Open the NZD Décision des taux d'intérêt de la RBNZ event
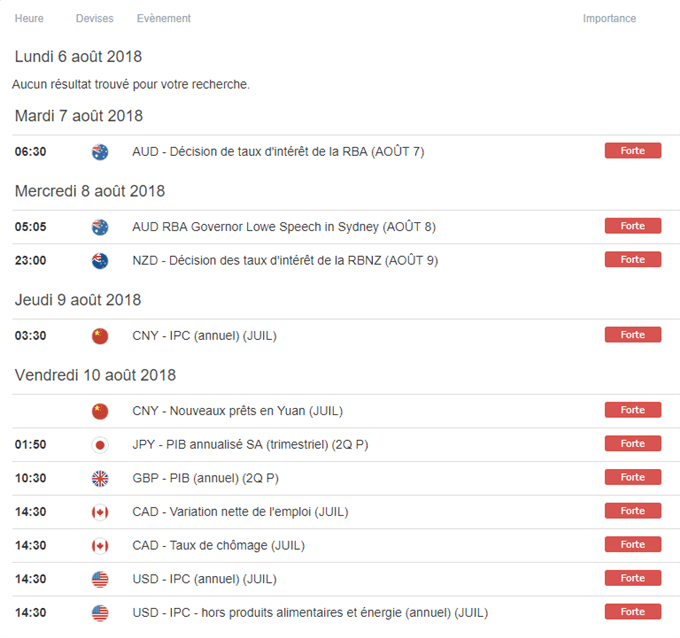Screen dimensions: 680x638 pos(285,260)
